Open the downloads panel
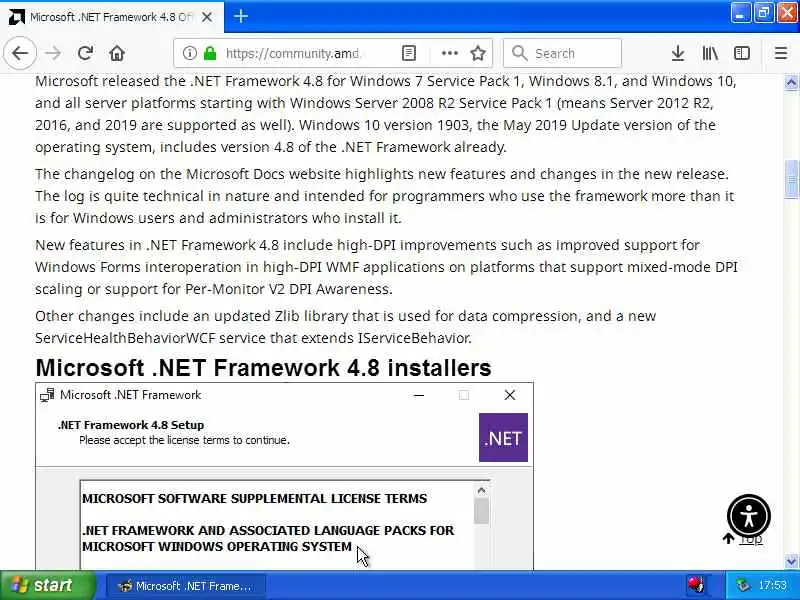This screenshot has width=800, height=600. pyautogui.click(x=678, y=53)
